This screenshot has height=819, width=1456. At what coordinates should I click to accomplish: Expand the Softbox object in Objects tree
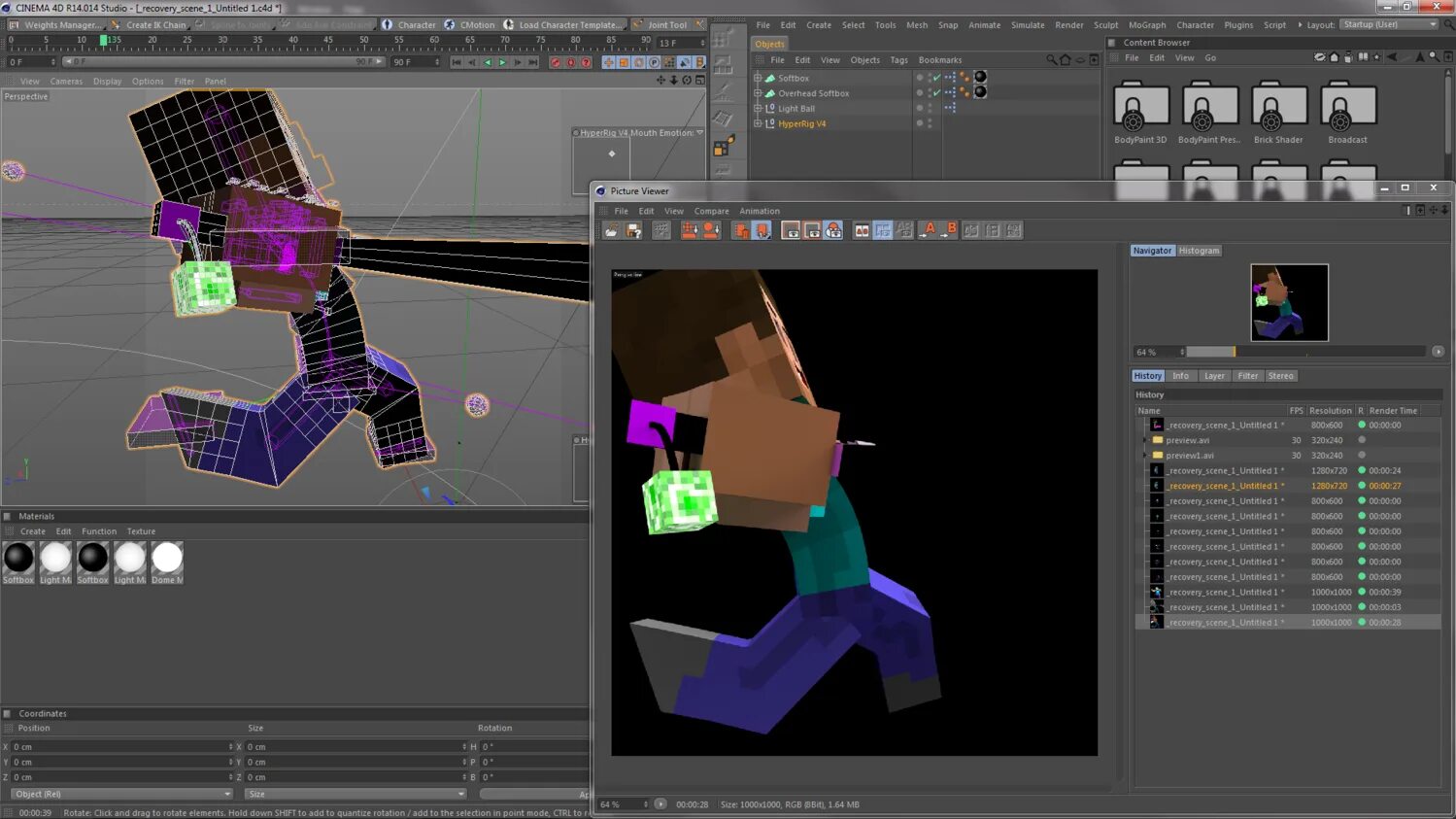(x=758, y=78)
